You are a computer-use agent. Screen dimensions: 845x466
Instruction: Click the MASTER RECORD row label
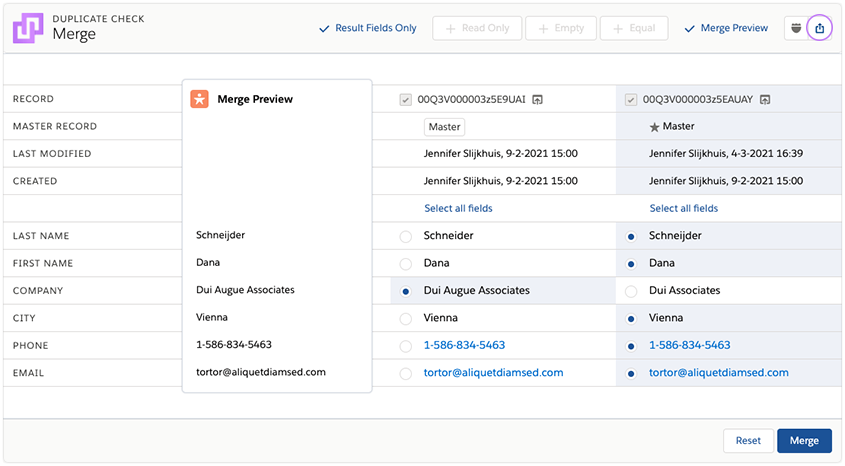coord(55,127)
